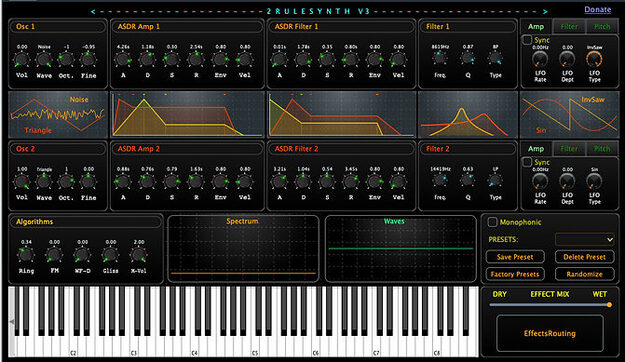Click the Osc 1 Vol knob
This screenshot has height=362, width=625.
pos(22,60)
